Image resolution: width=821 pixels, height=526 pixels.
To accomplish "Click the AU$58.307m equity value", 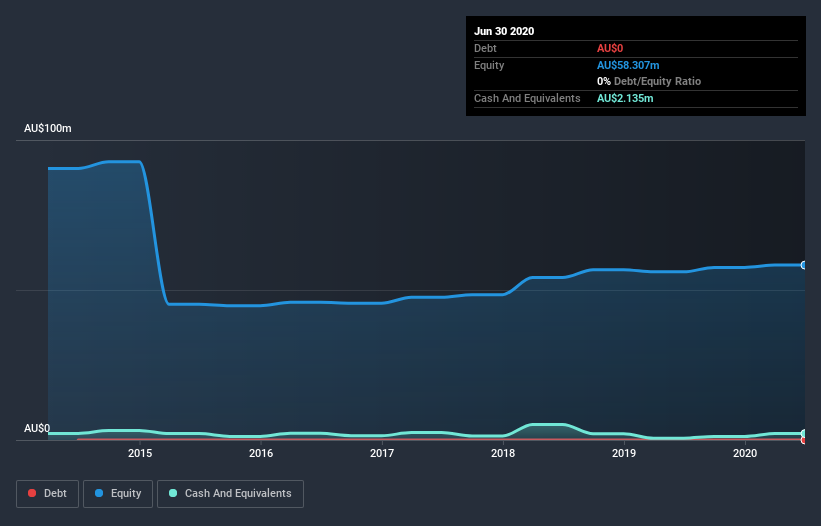I will pyautogui.click(x=628, y=65).
